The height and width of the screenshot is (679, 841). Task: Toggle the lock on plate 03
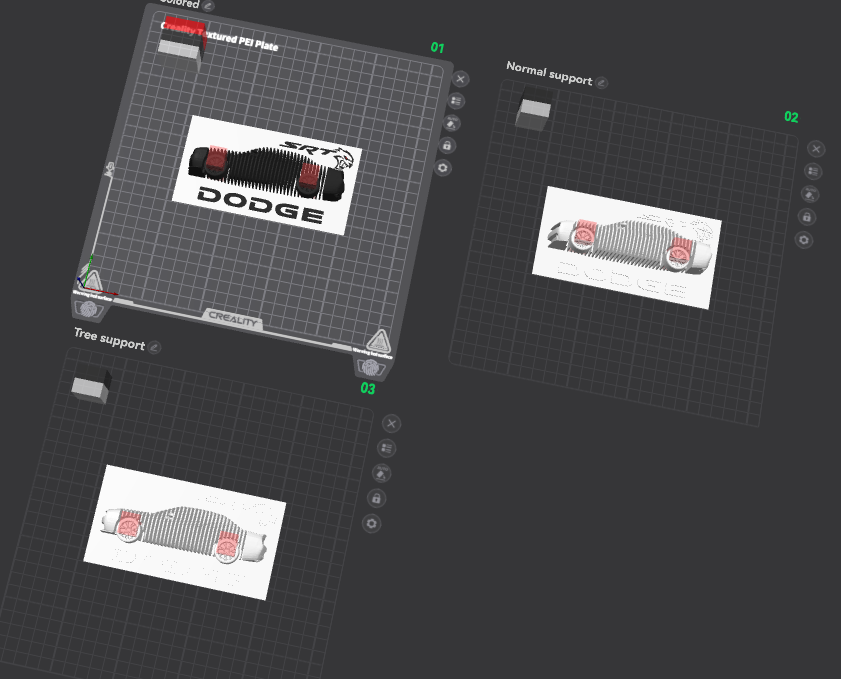(x=377, y=498)
